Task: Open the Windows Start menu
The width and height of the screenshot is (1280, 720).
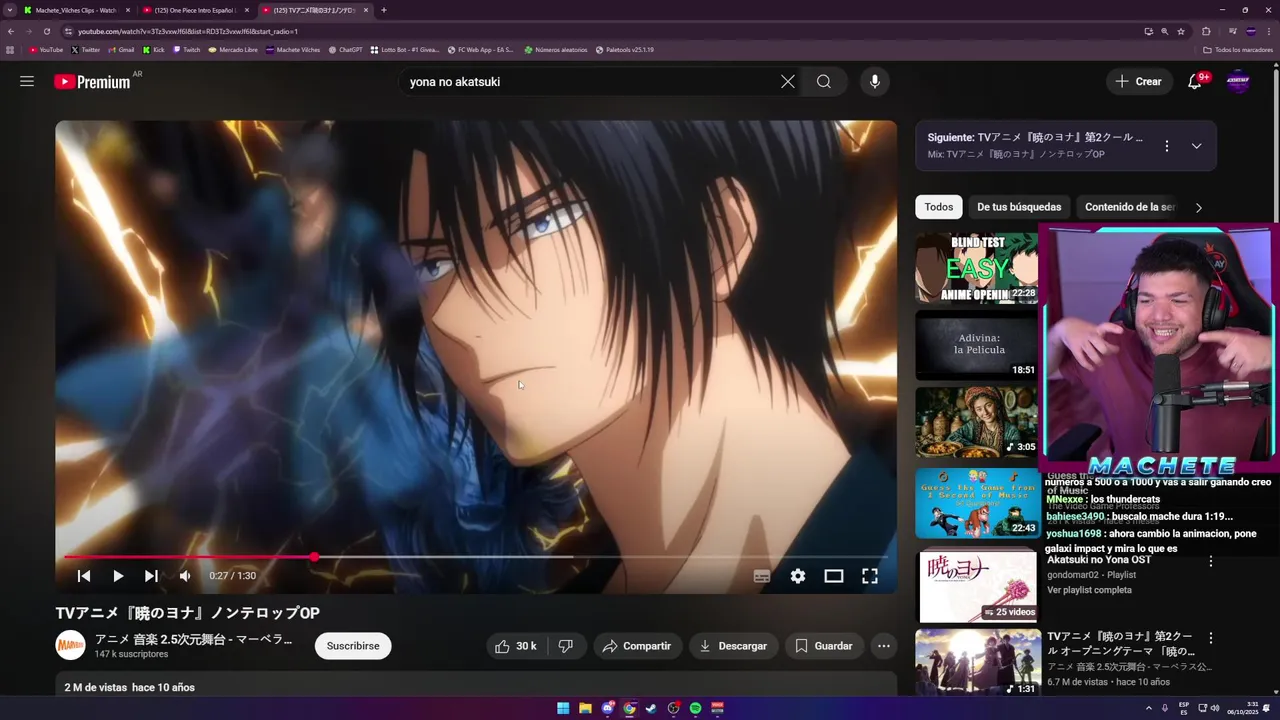Action: (x=563, y=708)
